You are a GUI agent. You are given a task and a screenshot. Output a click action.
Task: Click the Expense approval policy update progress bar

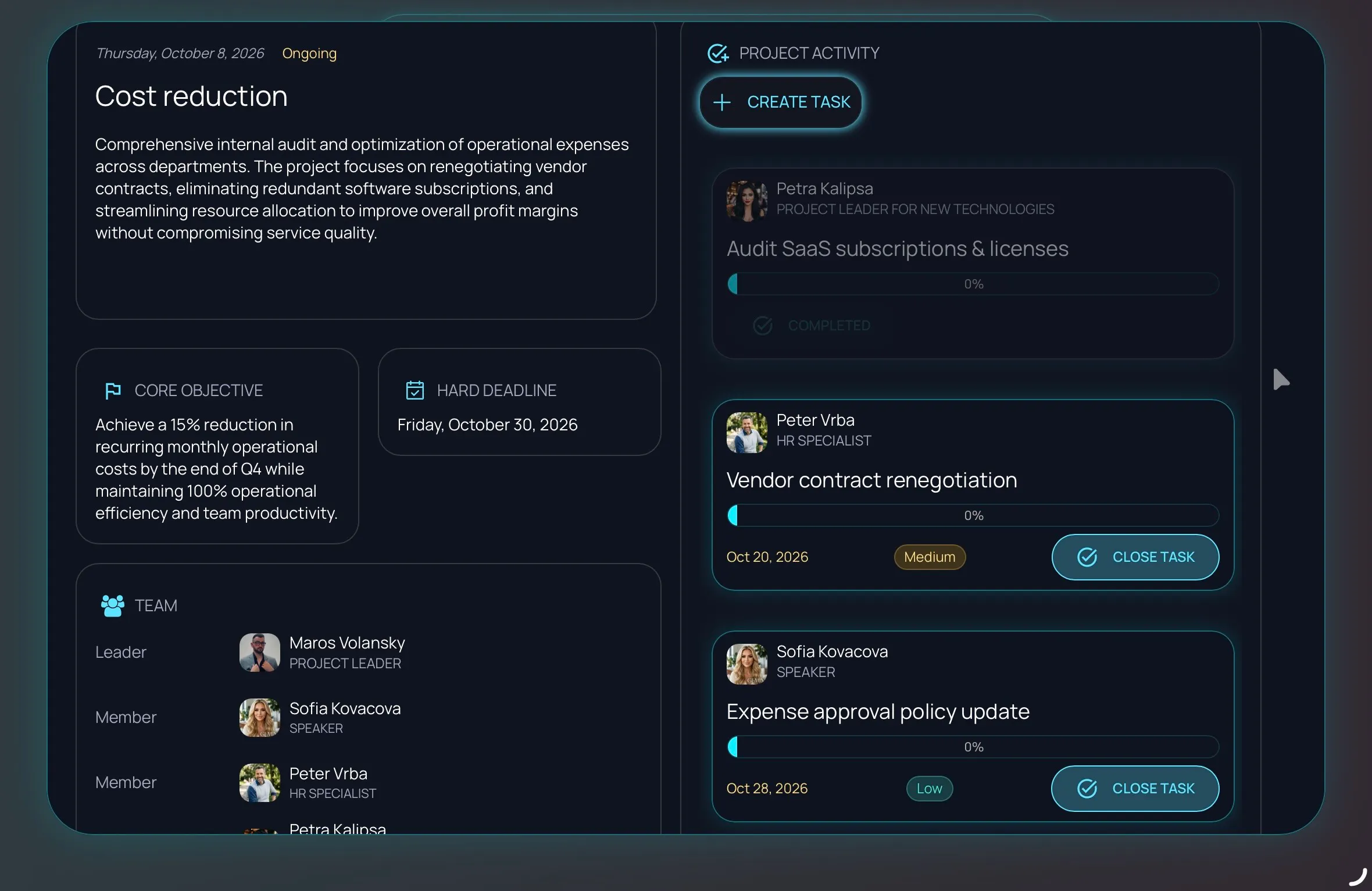[x=973, y=747]
